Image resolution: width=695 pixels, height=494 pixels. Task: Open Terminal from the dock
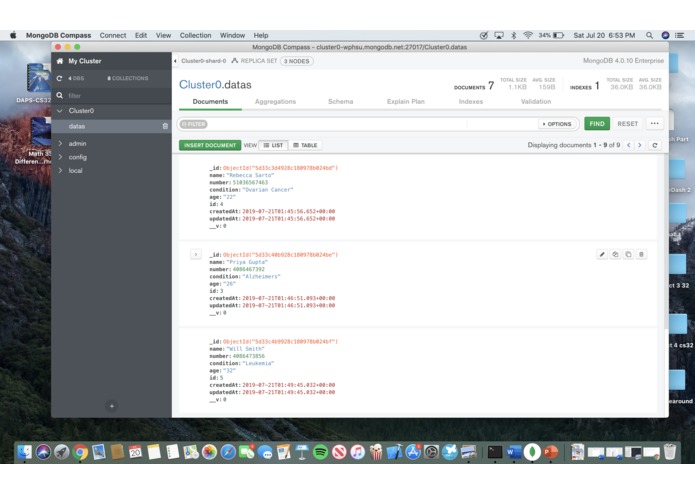tap(495, 452)
